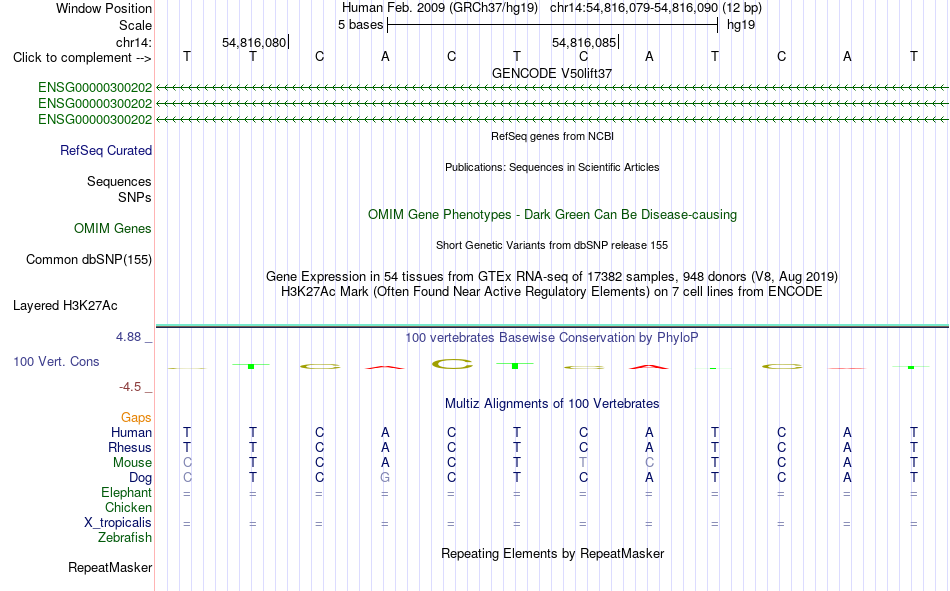This screenshot has height=591, width=950.
Task: Select the Dog alignment row label
Action: click(140, 478)
